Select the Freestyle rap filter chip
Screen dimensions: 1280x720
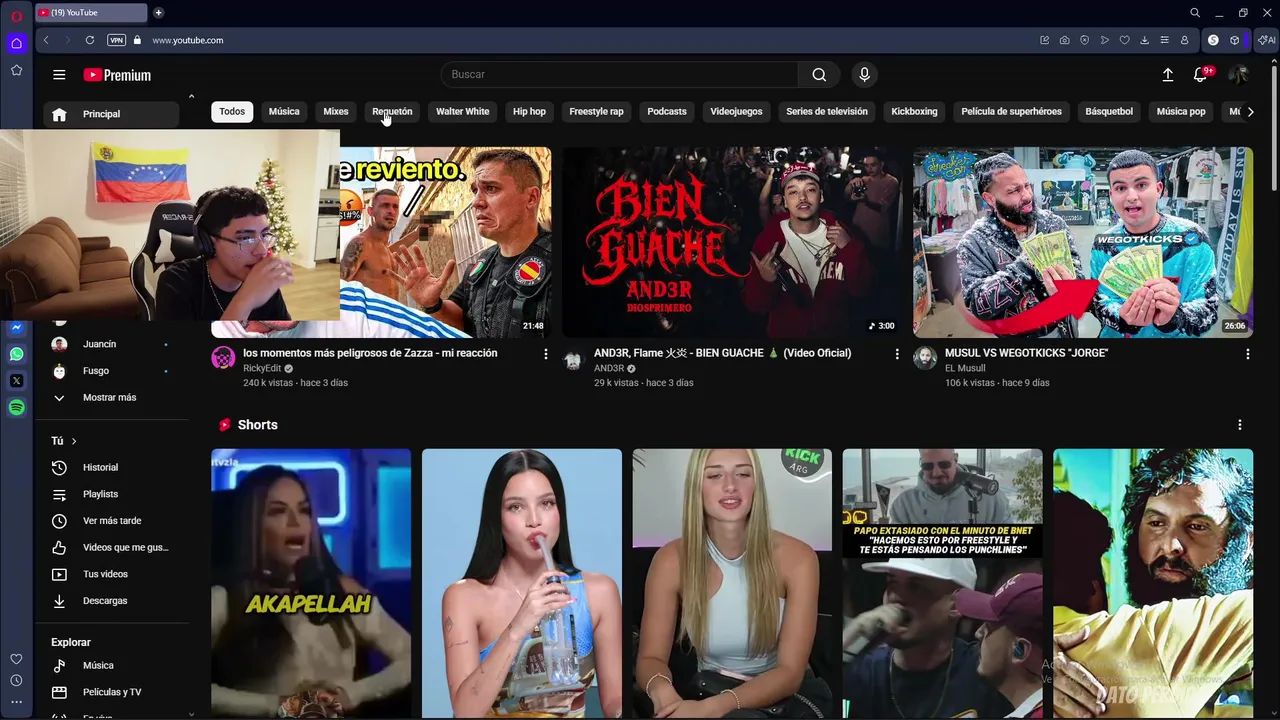(596, 112)
